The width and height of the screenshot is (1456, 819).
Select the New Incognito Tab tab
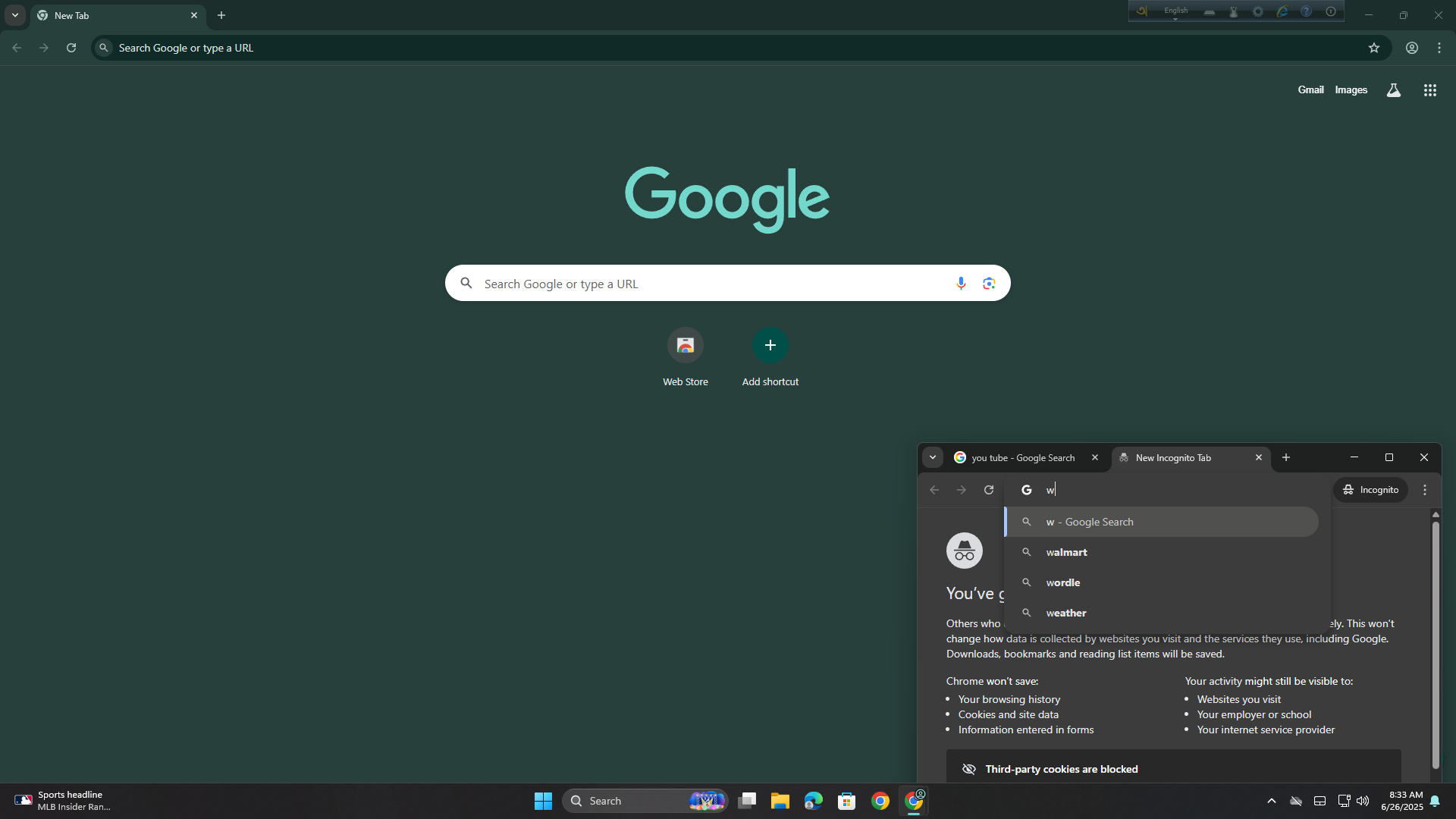1191,457
